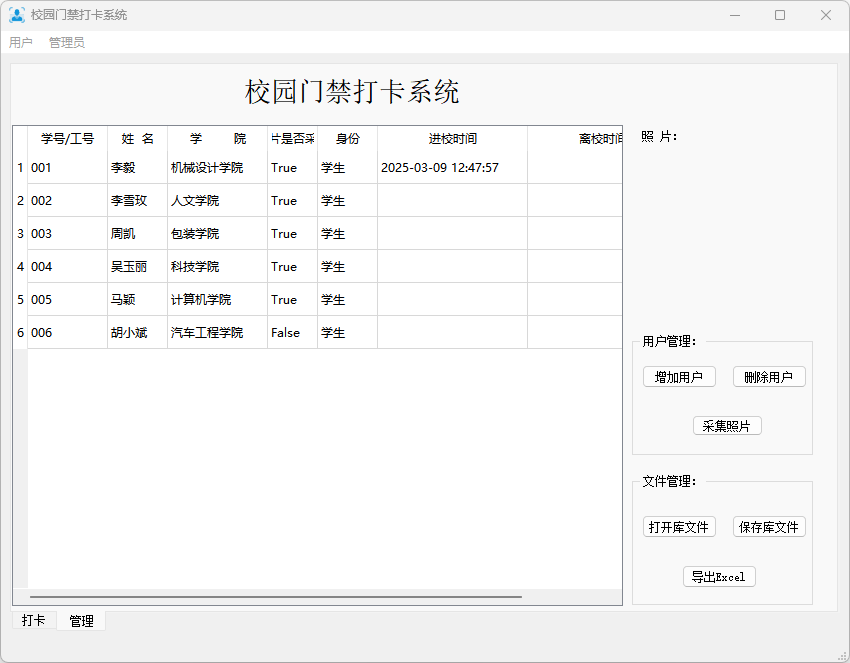The height and width of the screenshot is (663, 850).
Task: Click the 删除用户 button
Action: pyautogui.click(x=768, y=377)
